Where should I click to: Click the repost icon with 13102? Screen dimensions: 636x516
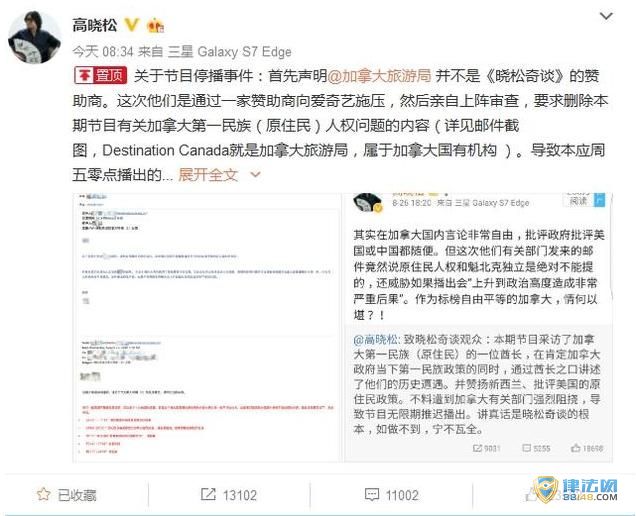tap(208, 494)
